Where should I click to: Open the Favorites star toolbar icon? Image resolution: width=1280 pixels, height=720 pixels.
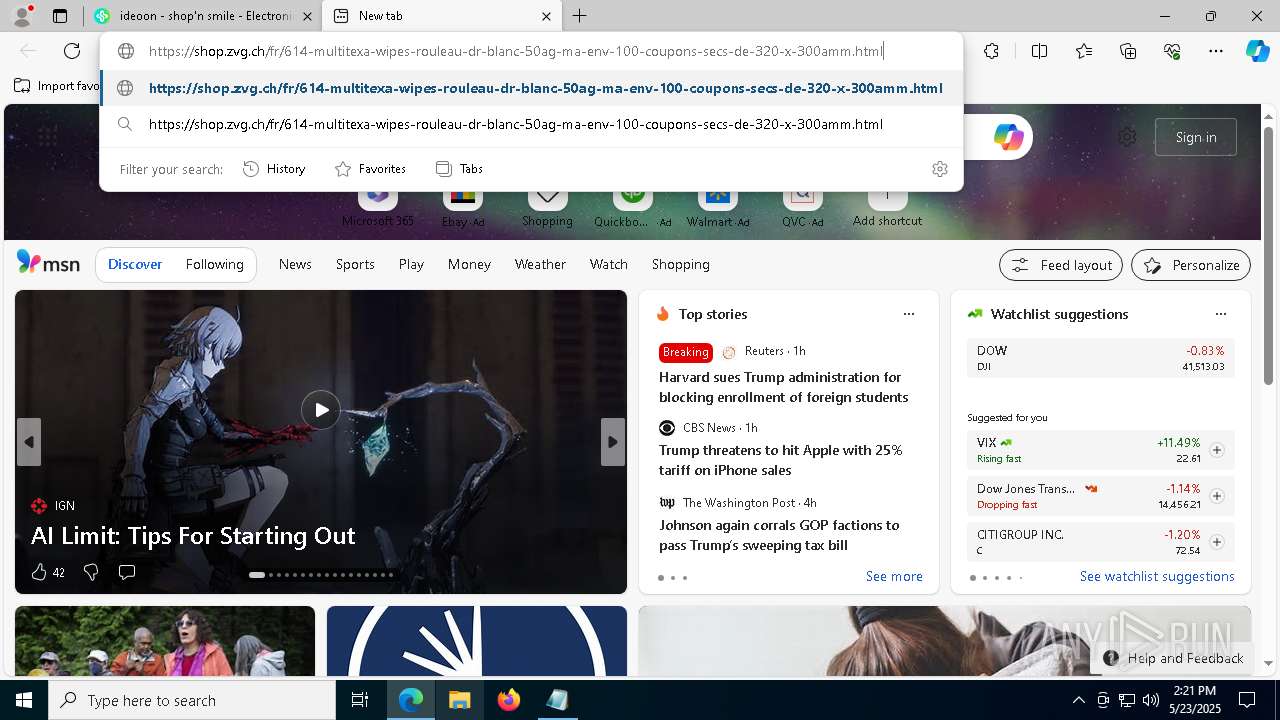[1084, 51]
